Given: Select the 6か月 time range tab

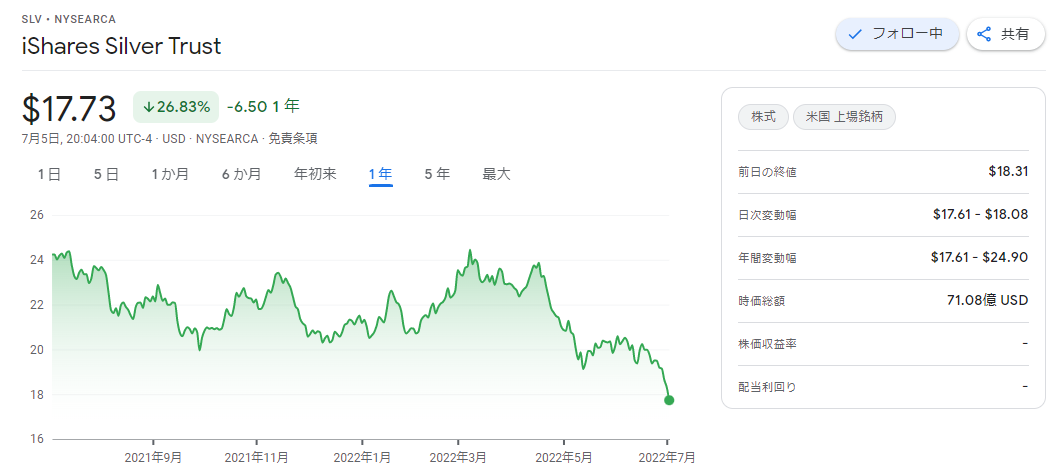Looking at the screenshot, I should point(241,174).
